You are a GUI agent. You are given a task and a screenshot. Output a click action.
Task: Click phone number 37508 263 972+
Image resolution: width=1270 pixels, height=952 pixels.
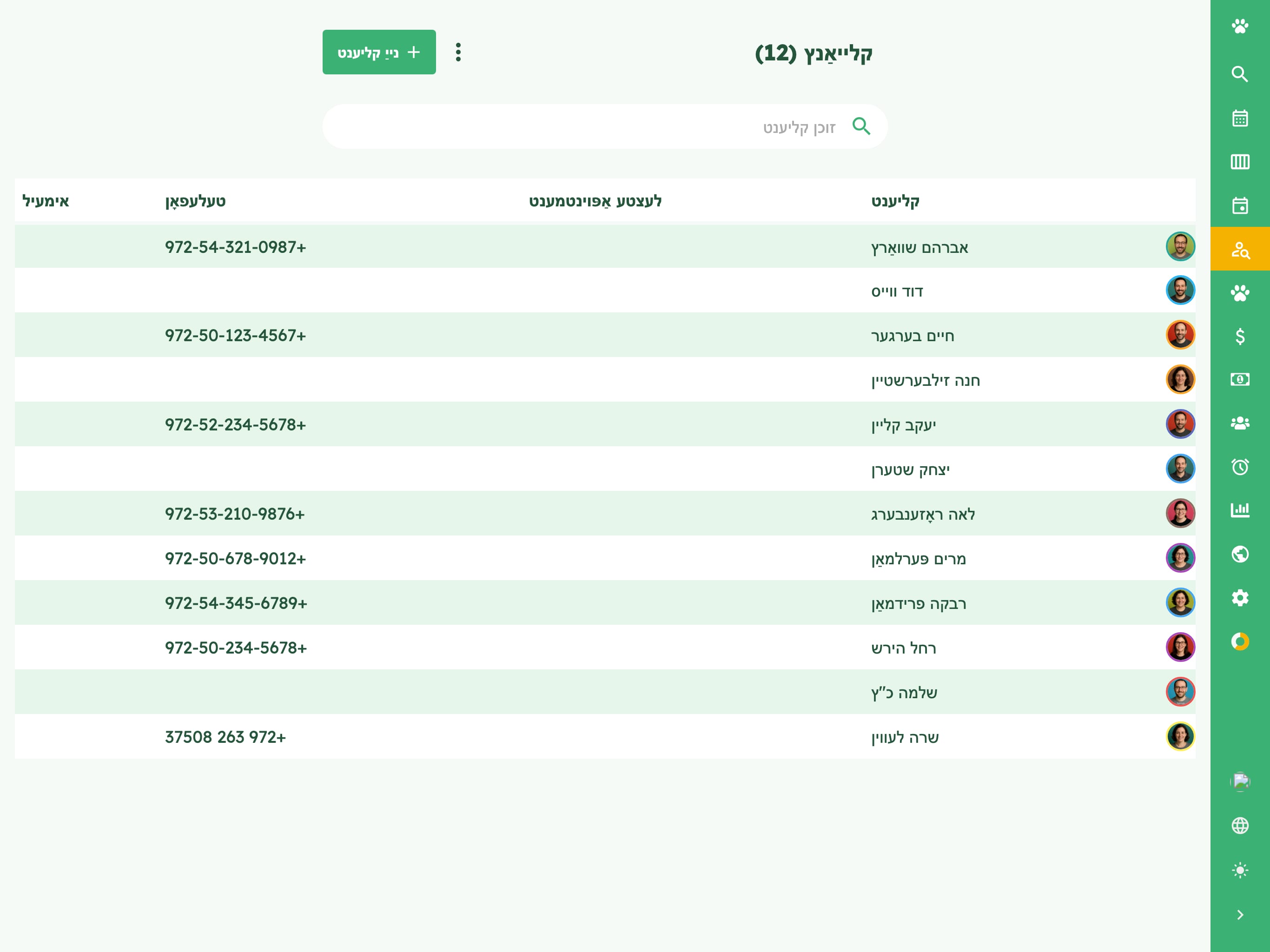click(225, 737)
